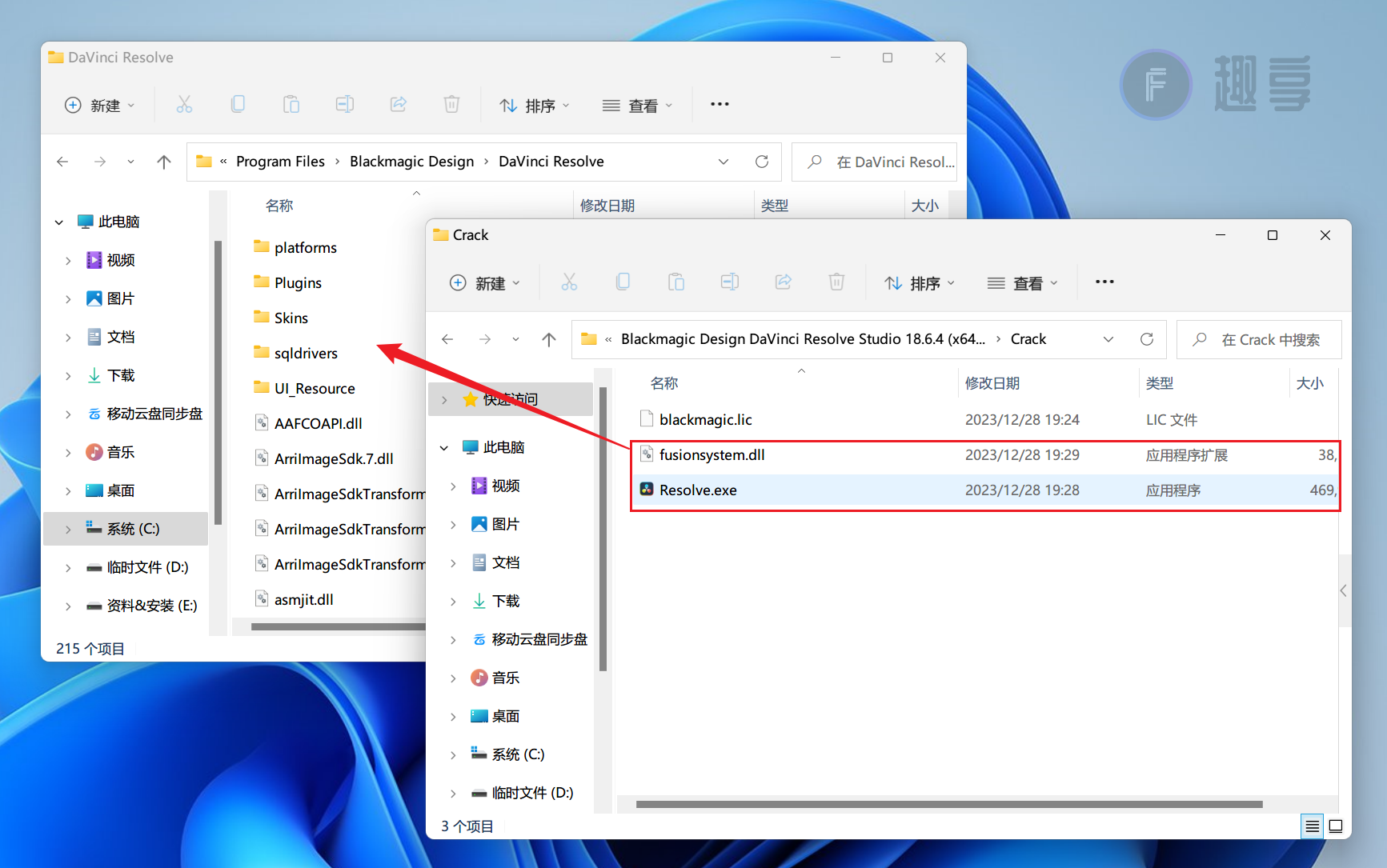Click Copy icon in DaVinci Resolve window toolbar
1387x868 pixels.
coord(238,105)
